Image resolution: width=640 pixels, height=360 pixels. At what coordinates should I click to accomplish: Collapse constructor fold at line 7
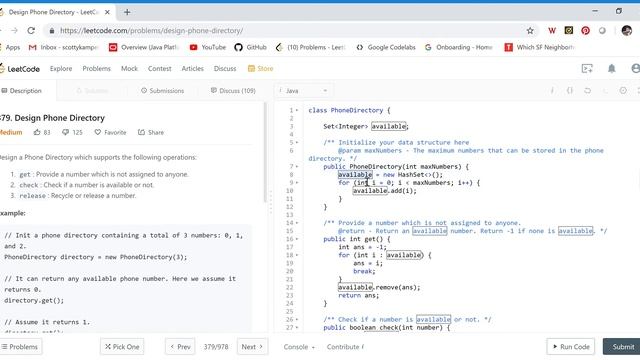point(297,167)
